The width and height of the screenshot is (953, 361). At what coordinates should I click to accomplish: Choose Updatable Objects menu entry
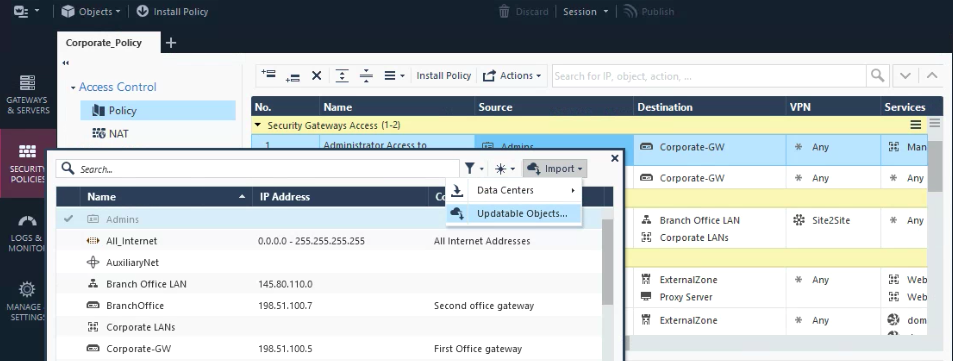coord(514,213)
